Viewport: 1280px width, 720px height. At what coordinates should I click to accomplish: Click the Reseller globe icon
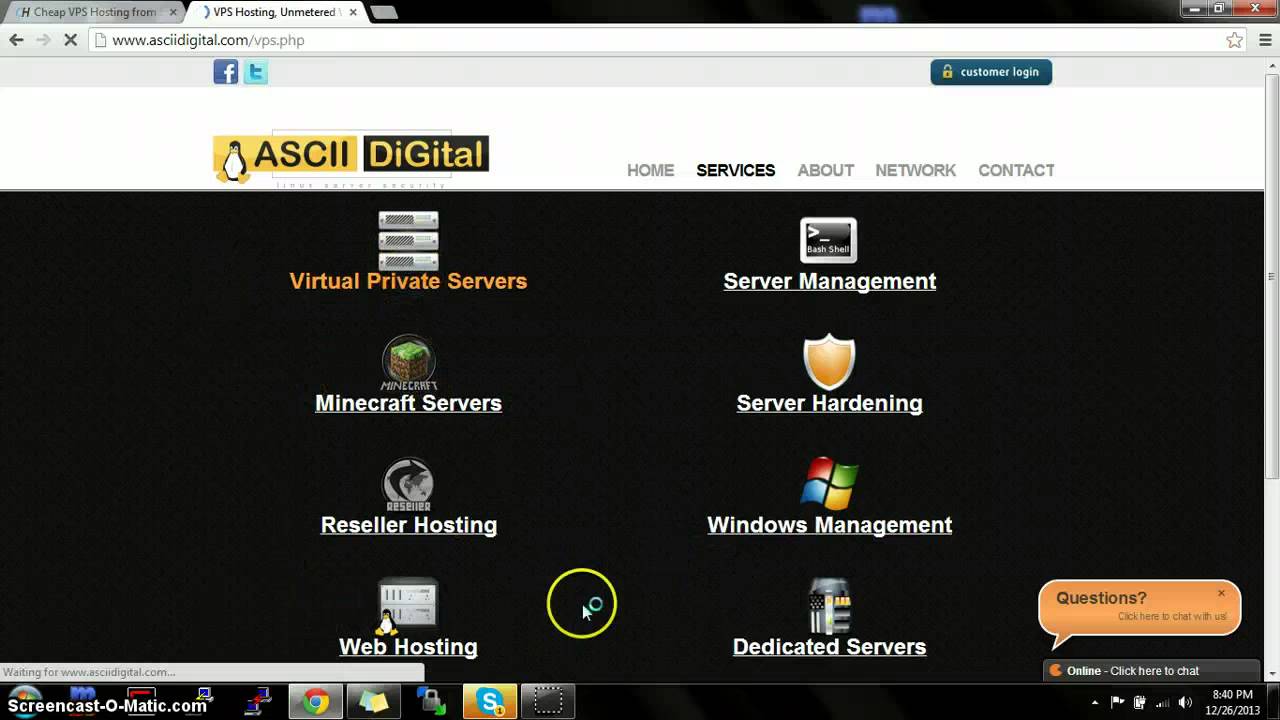click(408, 484)
